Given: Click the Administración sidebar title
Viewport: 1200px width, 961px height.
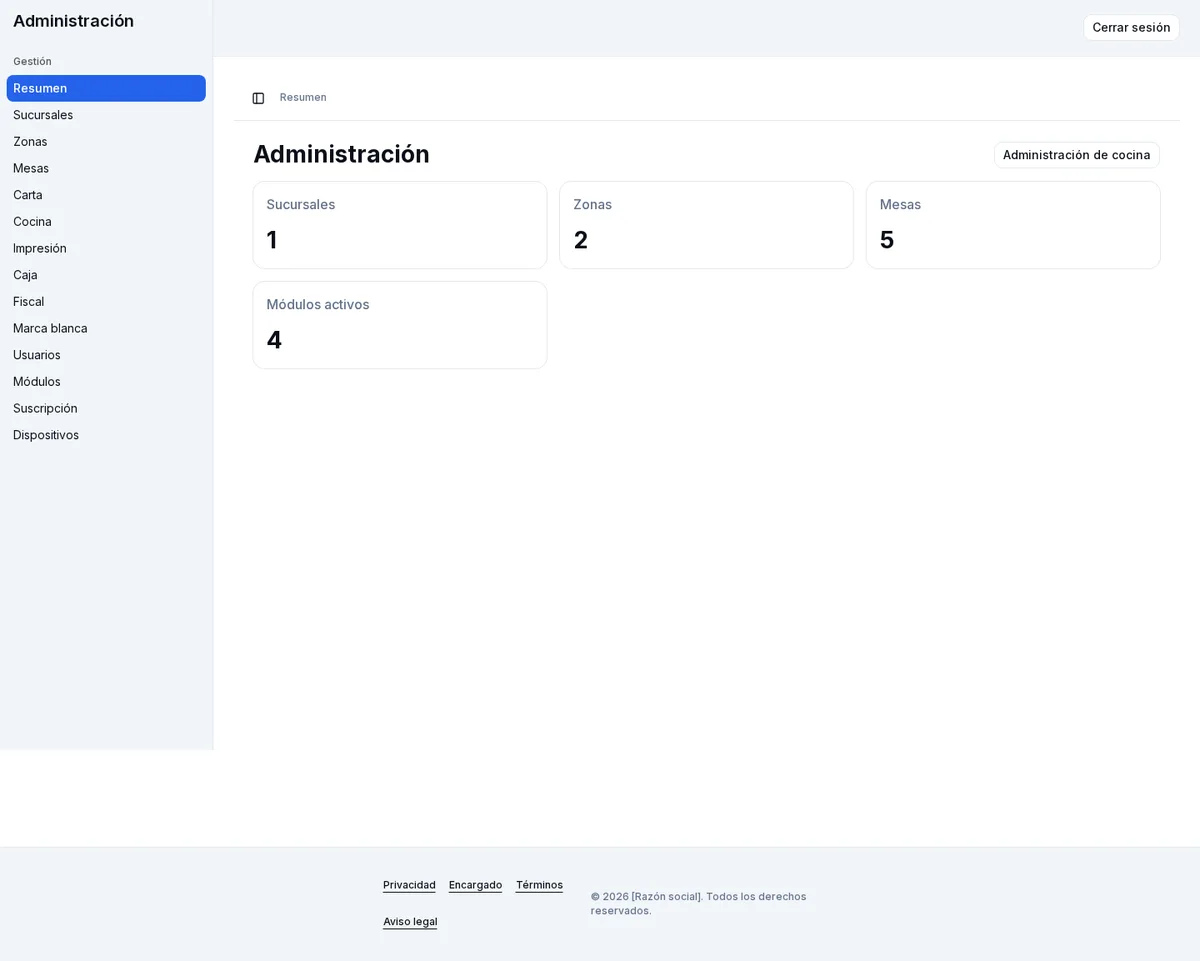Looking at the screenshot, I should click(x=73, y=21).
